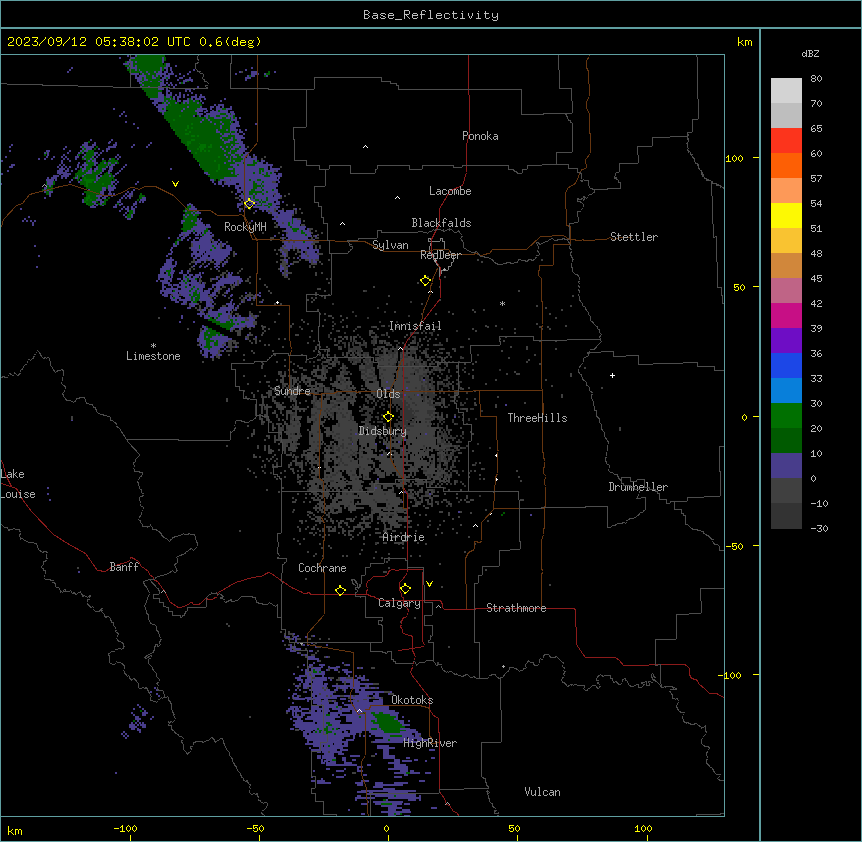The image size is (862, 842).
Task: Click the Didsbury town label
Action: coord(383,431)
